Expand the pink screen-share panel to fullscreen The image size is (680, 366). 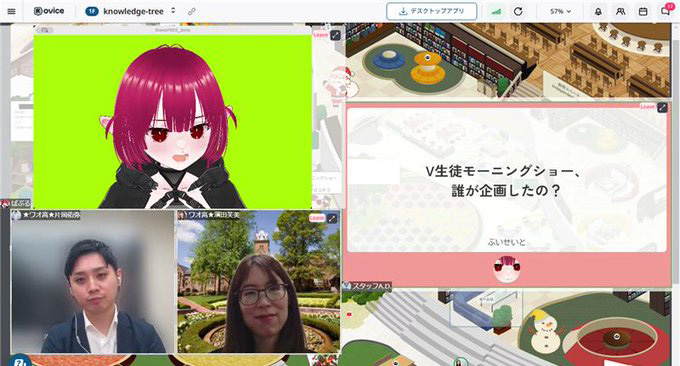pos(662,107)
